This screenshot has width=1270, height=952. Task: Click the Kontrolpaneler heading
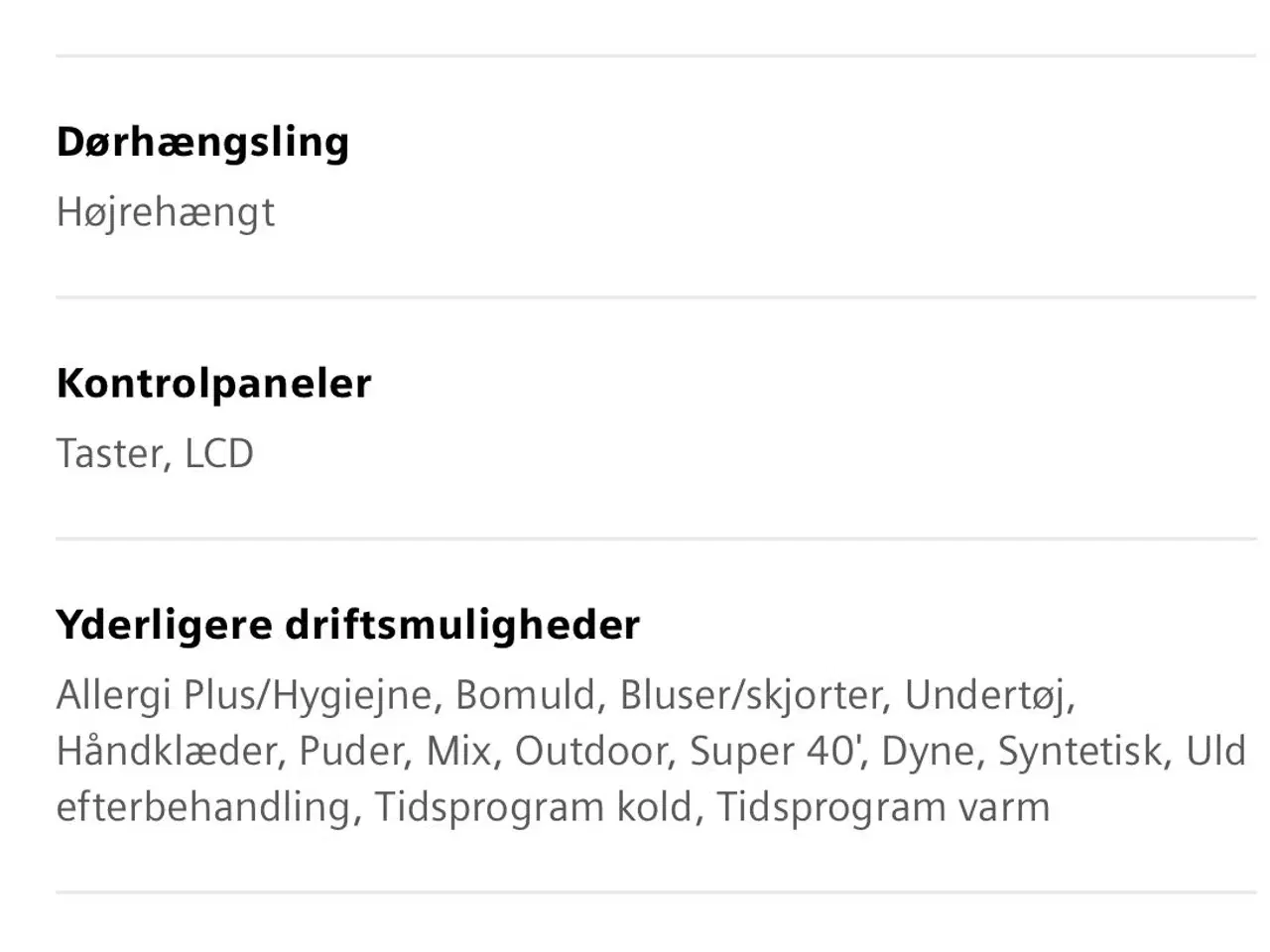[x=213, y=384]
